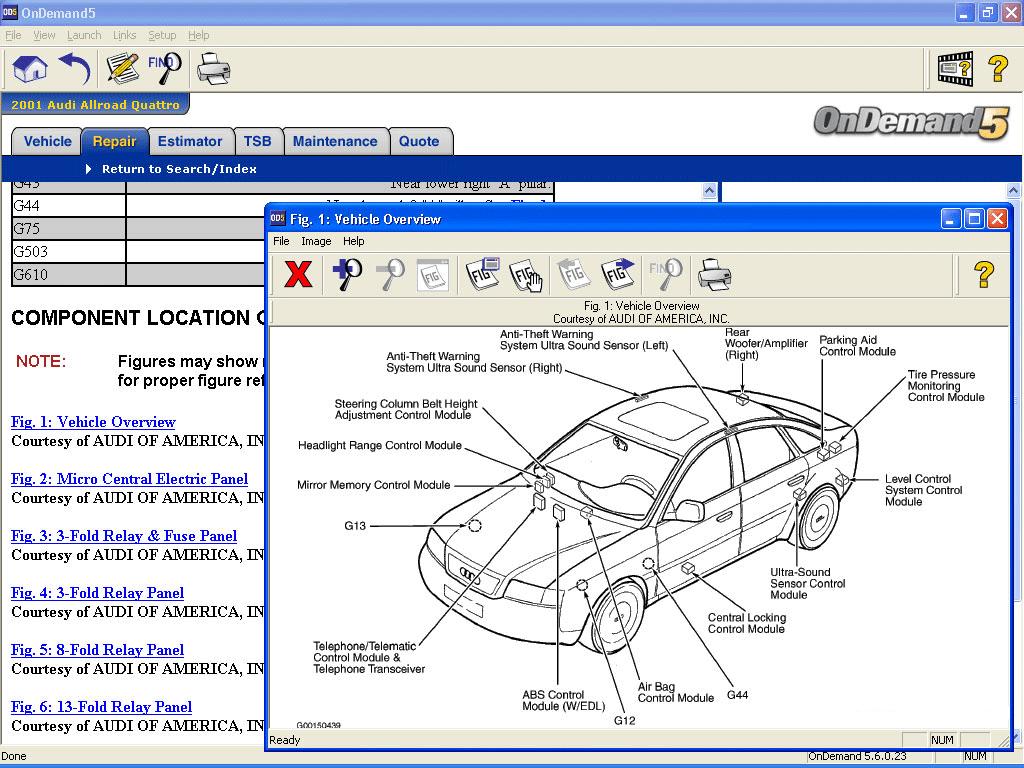The width and height of the screenshot is (1024, 768).
Task: Click the G13 label in the diagram
Action: [355, 526]
